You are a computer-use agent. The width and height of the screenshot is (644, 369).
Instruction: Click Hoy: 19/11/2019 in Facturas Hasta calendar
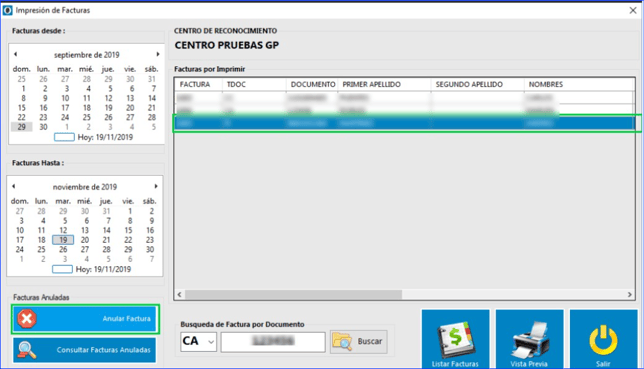click(x=104, y=270)
